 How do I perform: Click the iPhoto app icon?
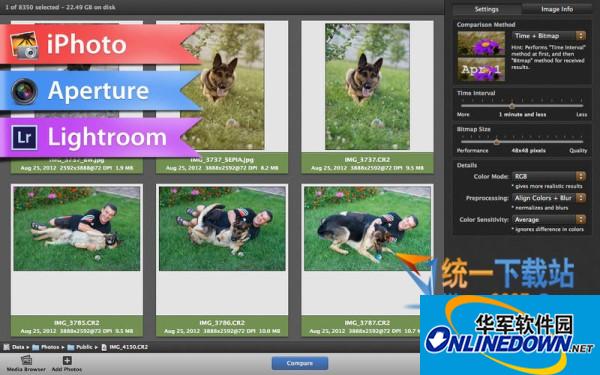tap(24, 45)
